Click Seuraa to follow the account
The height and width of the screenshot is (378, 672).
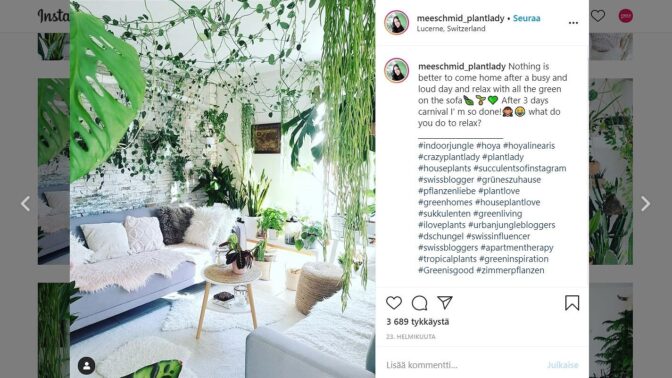coord(527,18)
